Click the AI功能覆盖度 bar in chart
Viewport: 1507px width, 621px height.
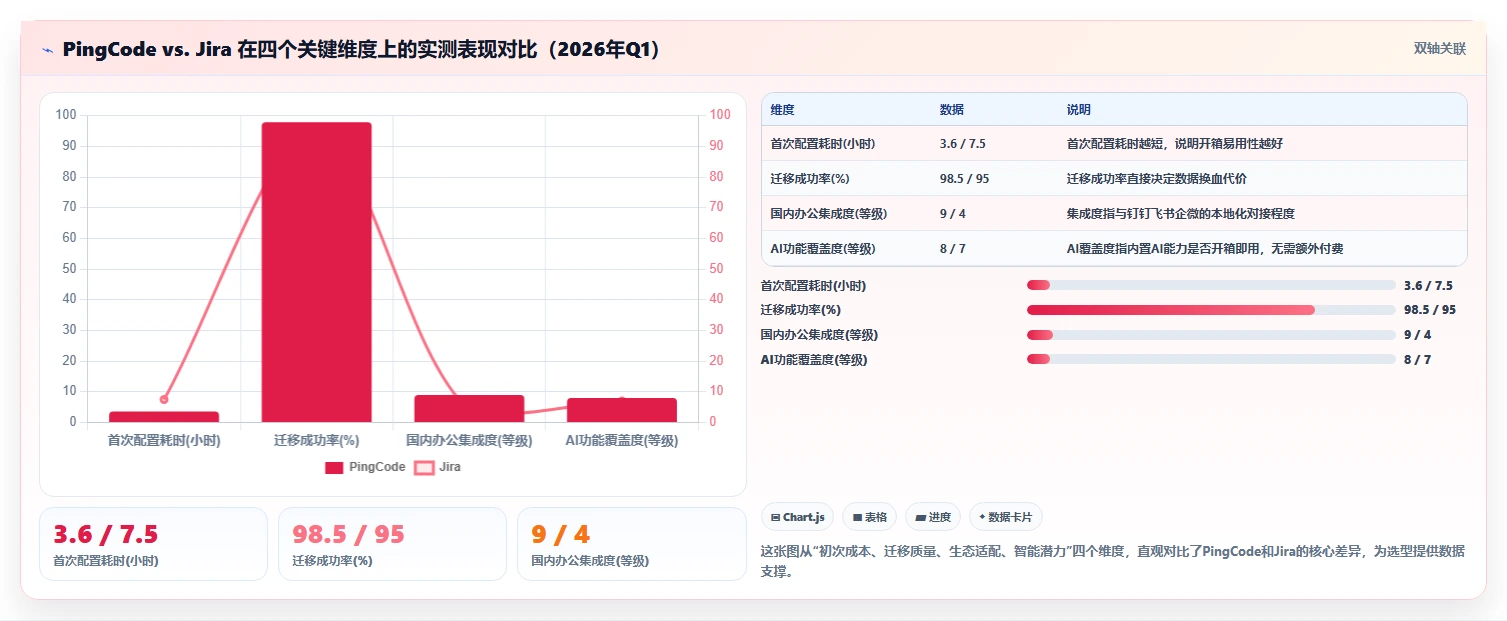(622, 410)
